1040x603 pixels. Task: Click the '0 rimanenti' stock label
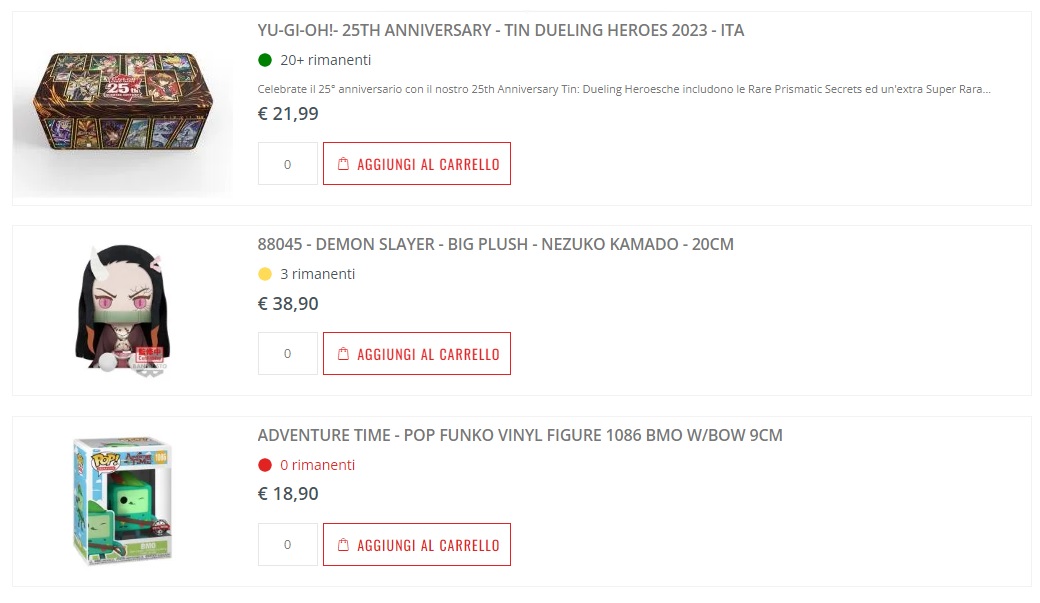click(x=317, y=465)
